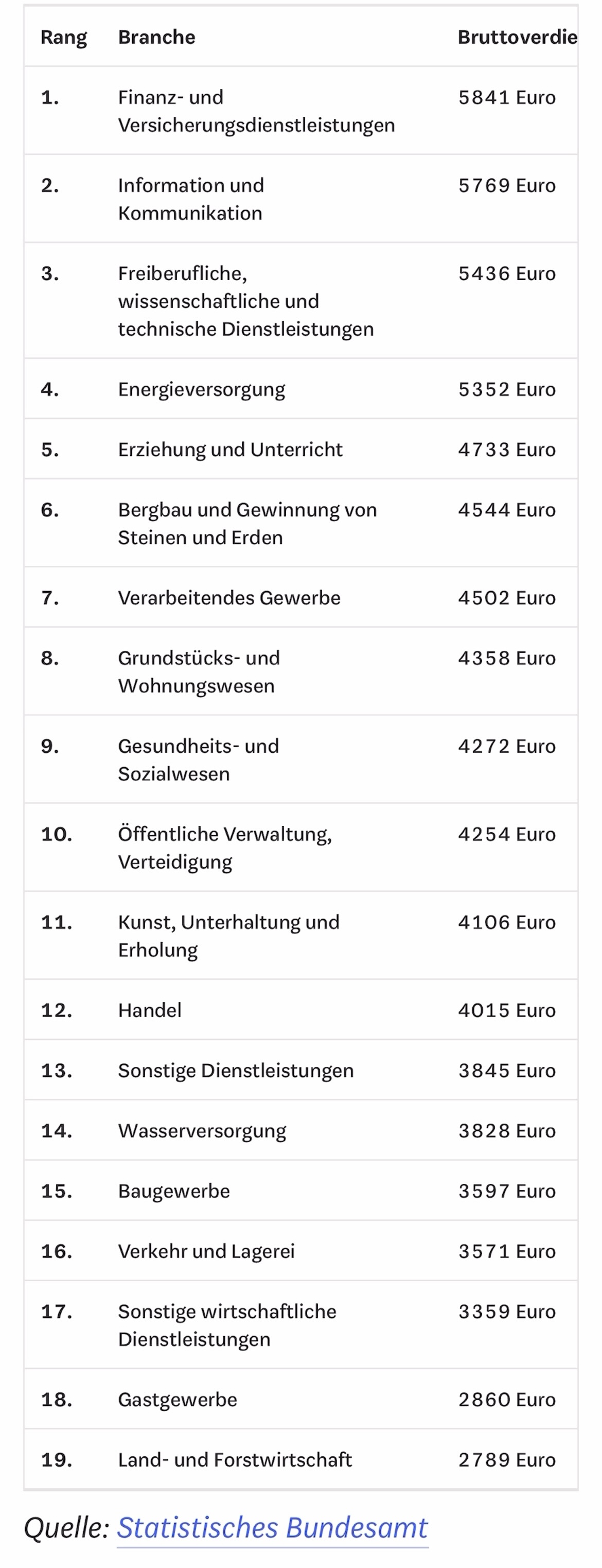This screenshot has height=1568, width=602.
Task: Click the Bruttoverdienst column header
Action: pos(517,37)
